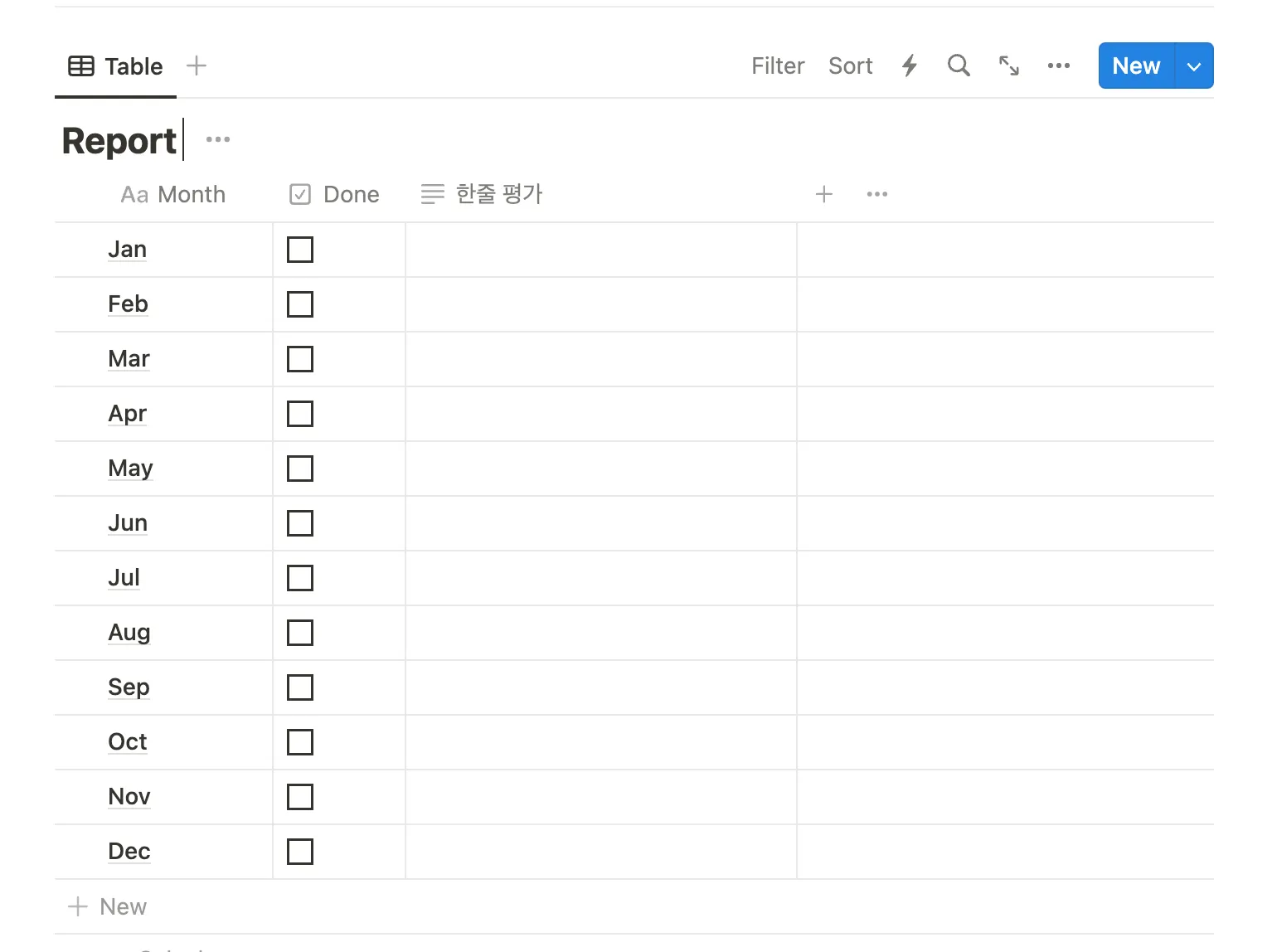Select the Table view tab
This screenshot has height=952, width=1272.
point(116,66)
